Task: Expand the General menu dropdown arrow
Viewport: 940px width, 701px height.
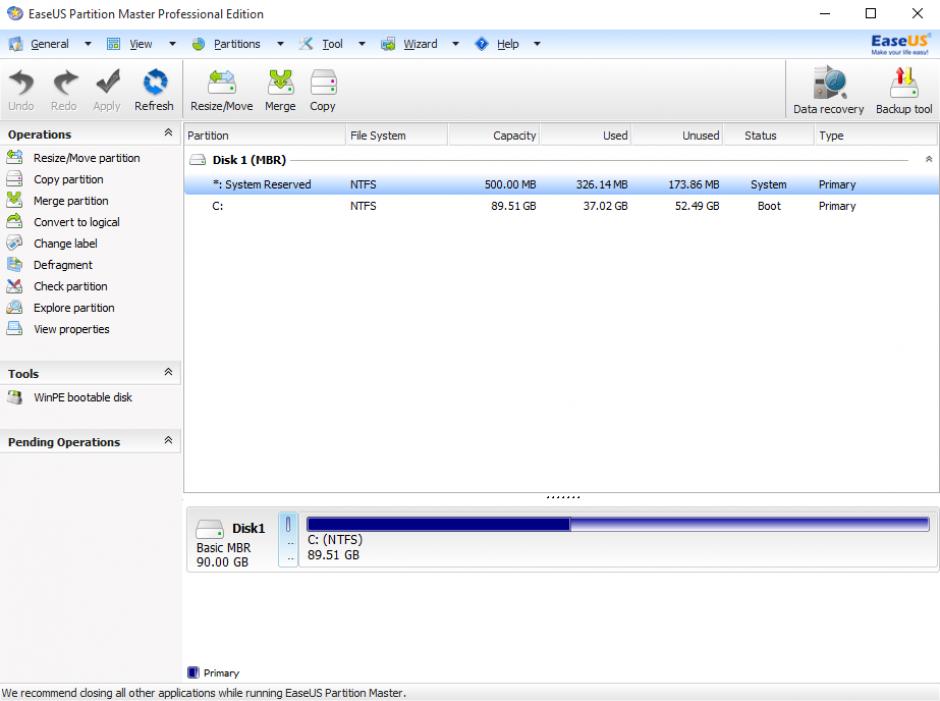Action: [88, 44]
